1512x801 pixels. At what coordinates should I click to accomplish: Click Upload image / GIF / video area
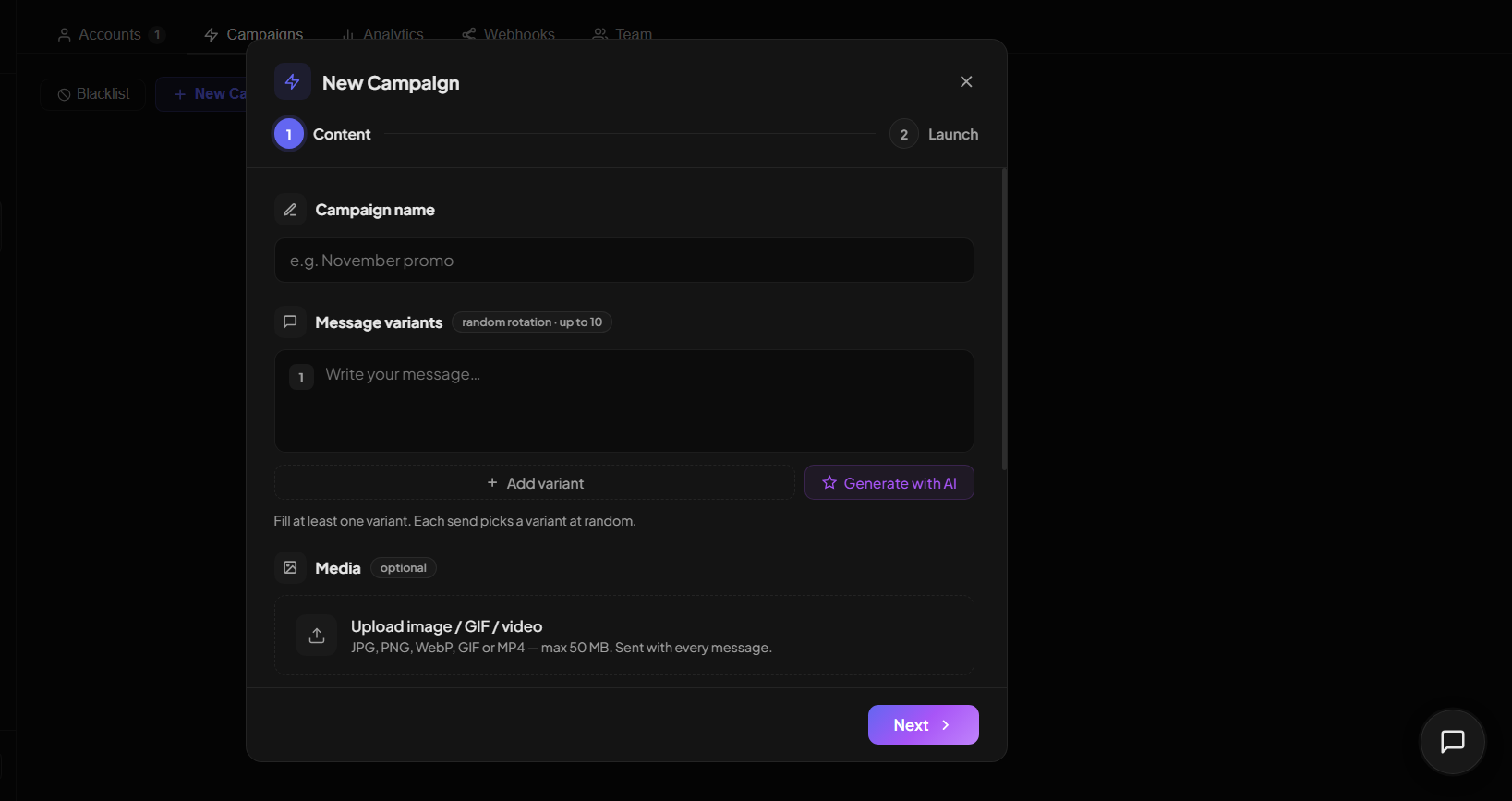(x=623, y=636)
